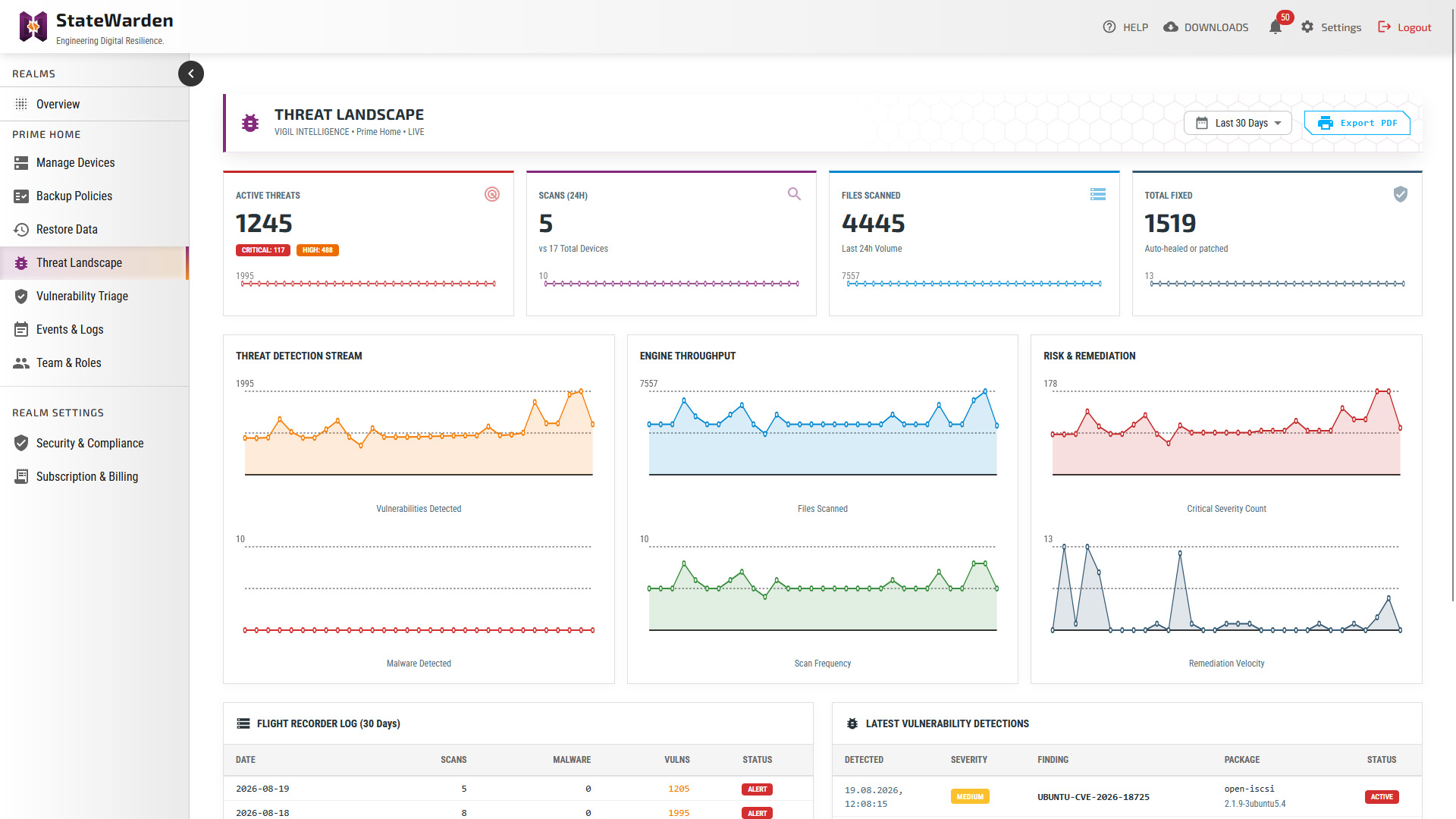The height and width of the screenshot is (819, 1456).
Task: Open the Restore Data page
Action: pyautogui.click(x=94, y=229)
